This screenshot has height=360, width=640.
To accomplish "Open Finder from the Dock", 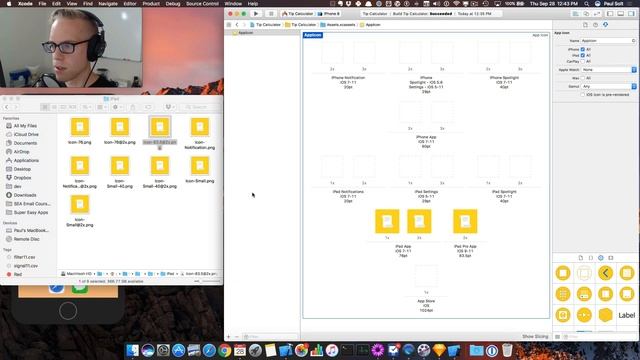I will coord(132,350).
